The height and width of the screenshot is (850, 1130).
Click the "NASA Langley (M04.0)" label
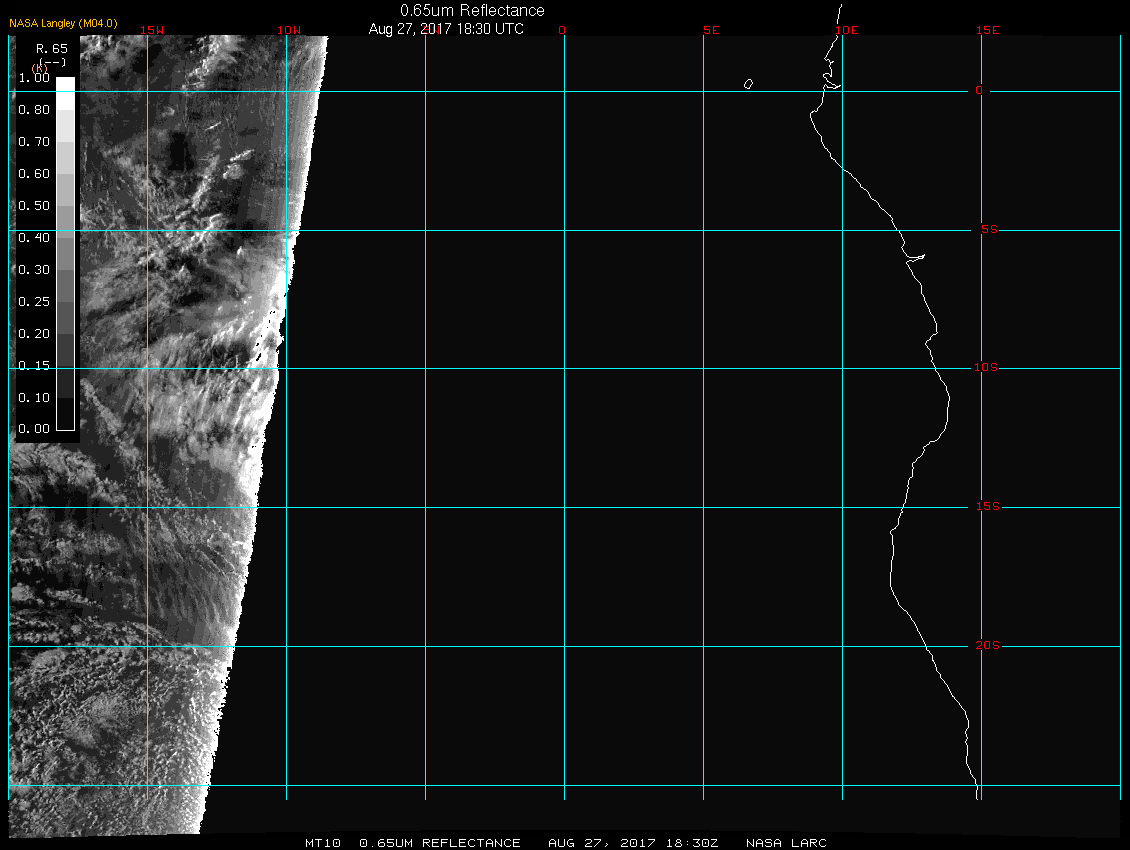[x=63, y=23]
